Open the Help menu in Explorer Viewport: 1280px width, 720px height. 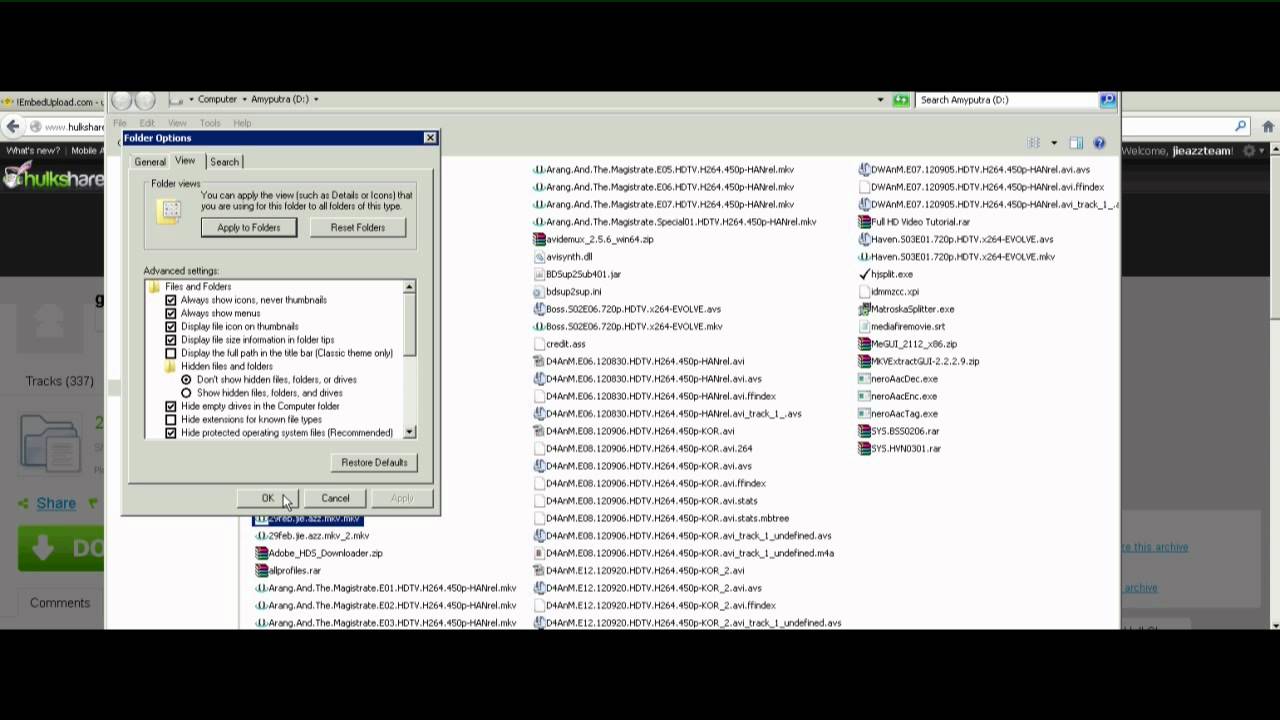click(242, 123)
